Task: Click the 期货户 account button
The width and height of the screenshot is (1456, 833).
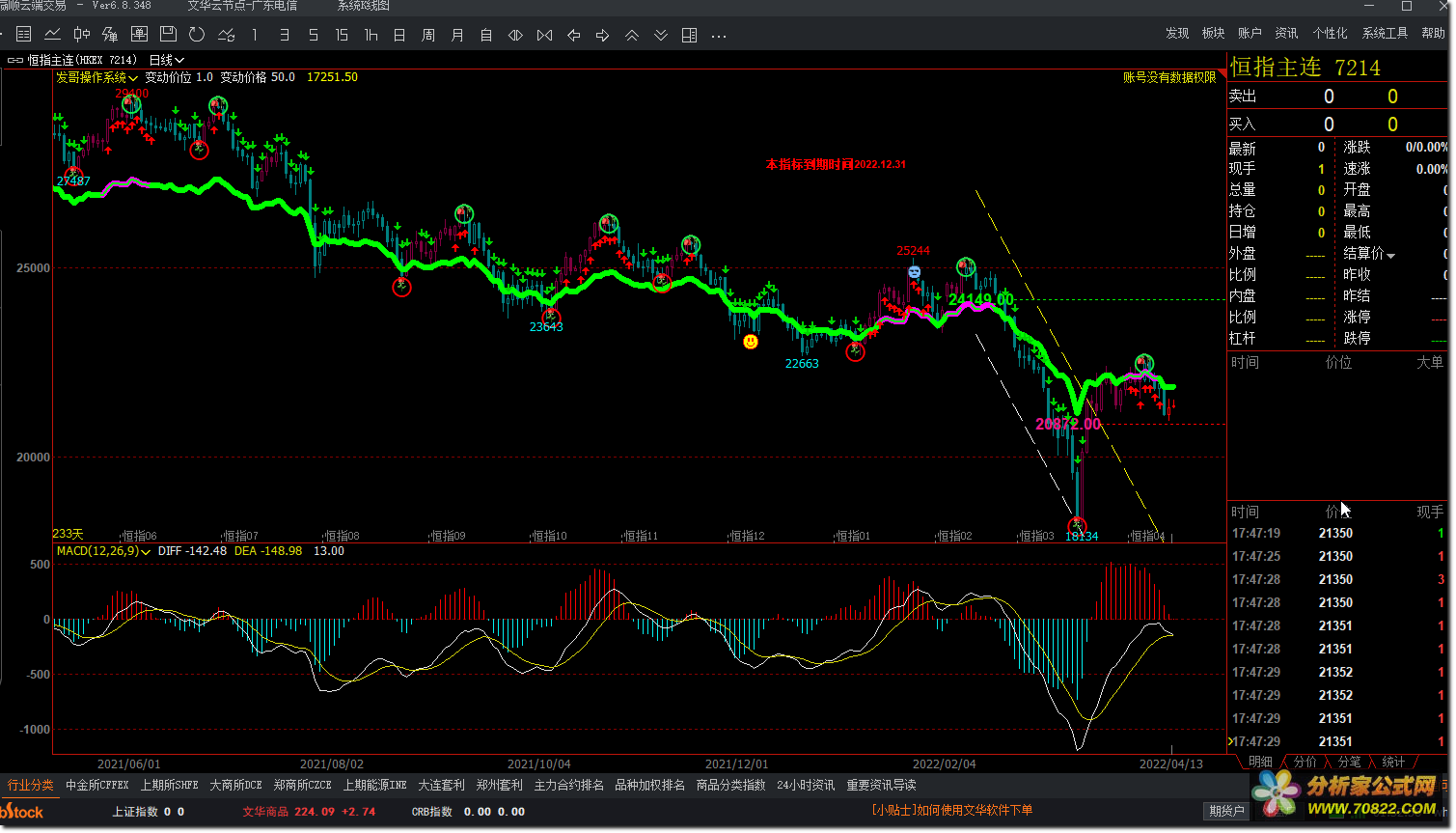Action: tap(1226, 811)
